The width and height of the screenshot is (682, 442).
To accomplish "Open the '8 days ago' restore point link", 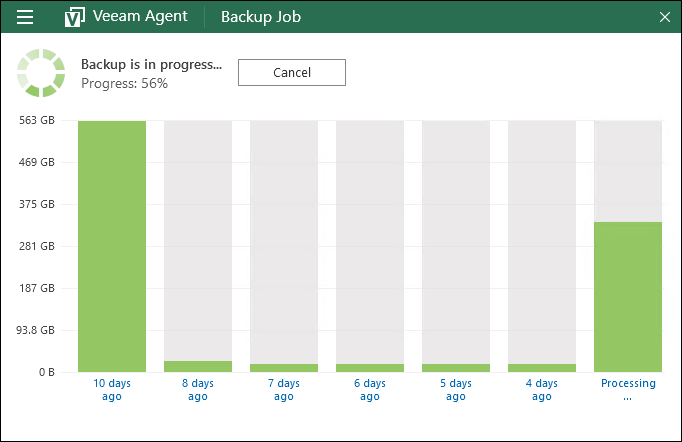I will point(198,389).
